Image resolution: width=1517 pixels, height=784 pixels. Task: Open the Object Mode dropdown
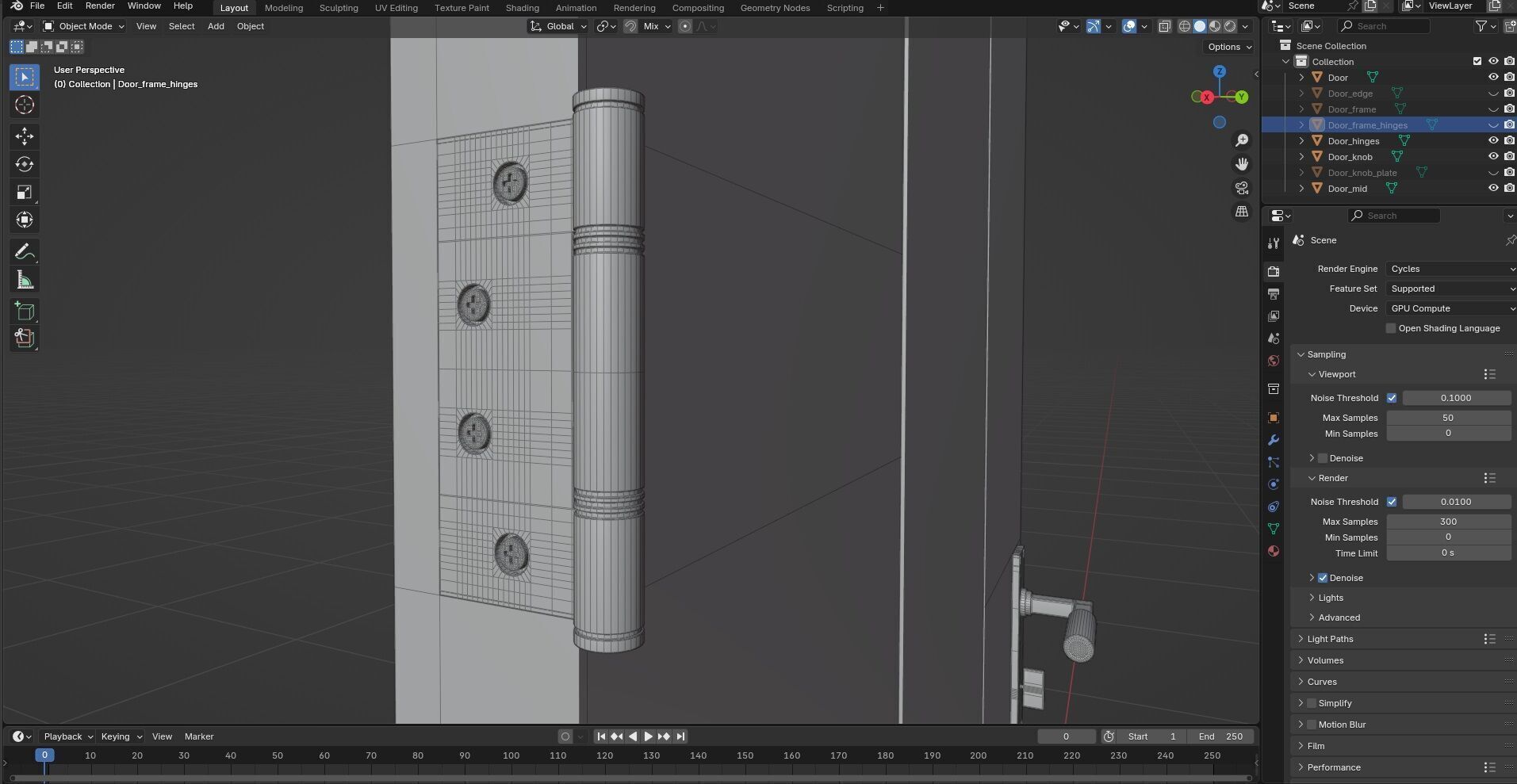pos(83,26)
